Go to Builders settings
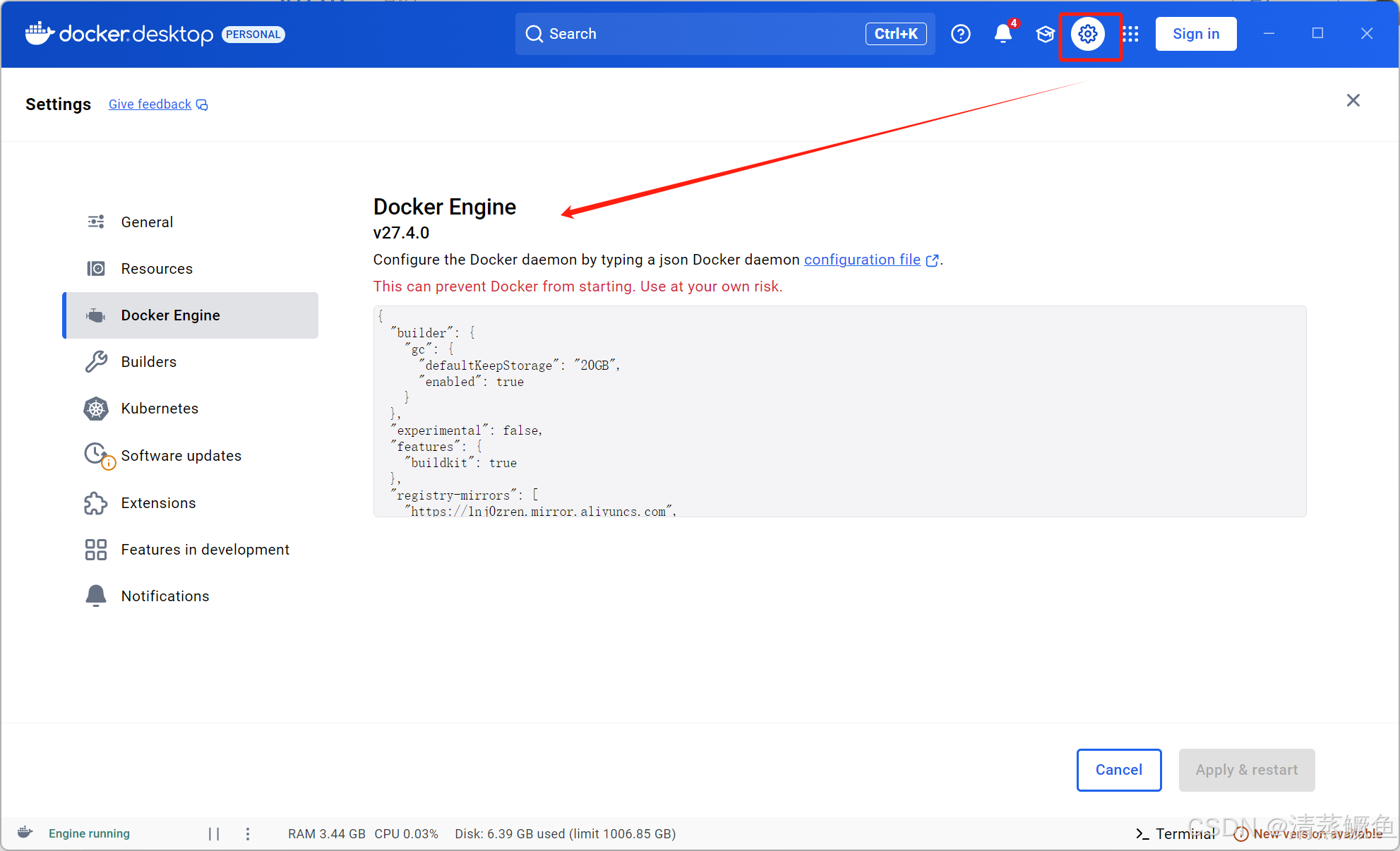This screenshot has width=1400, height=851. pyautogui.click(x=149, y=362)
